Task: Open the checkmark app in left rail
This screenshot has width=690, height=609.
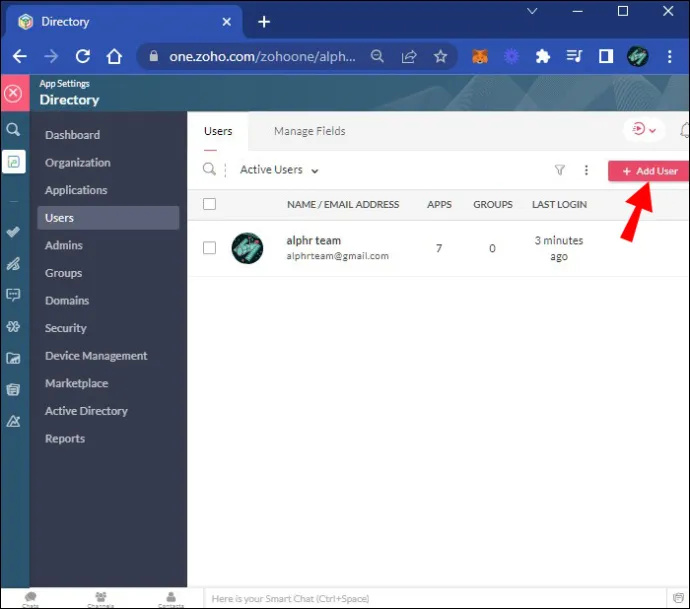Action: [13, 232]
